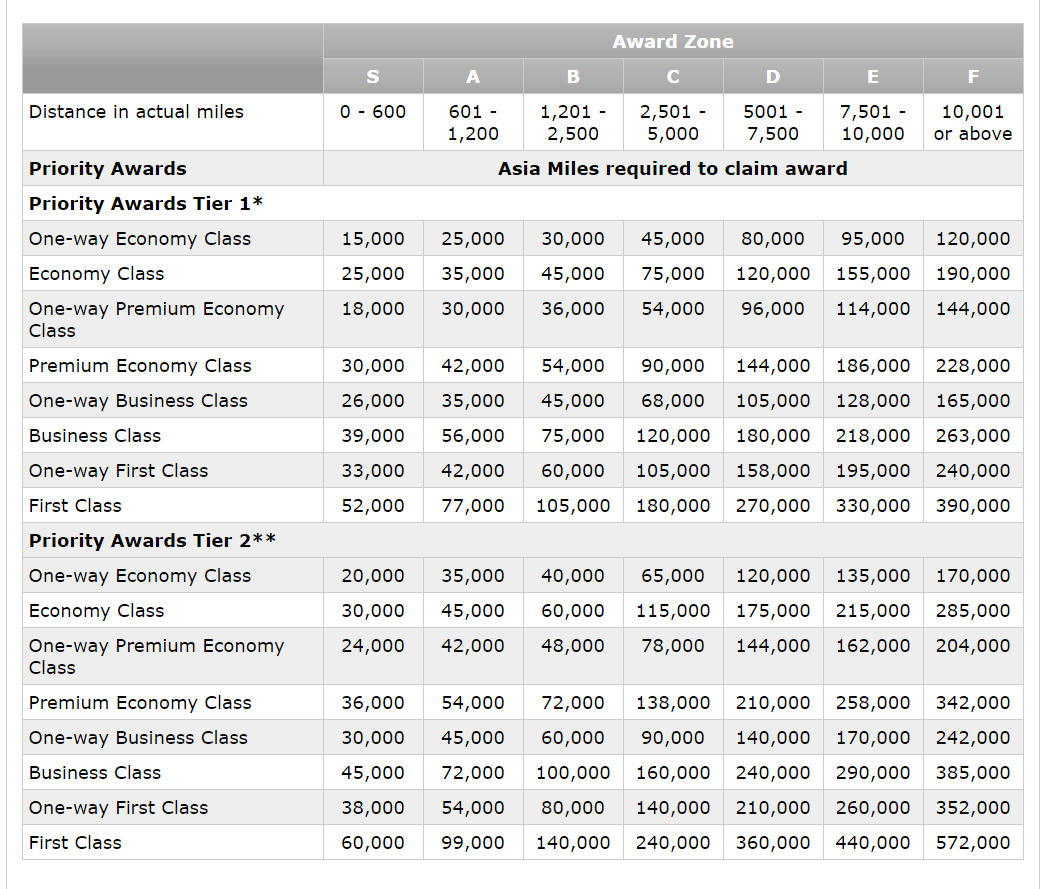This screenshot has width=1053, height=889.
Task: Click Tier 1 "One-way Economy Class" row label
Action: click(x=140, y=238)
